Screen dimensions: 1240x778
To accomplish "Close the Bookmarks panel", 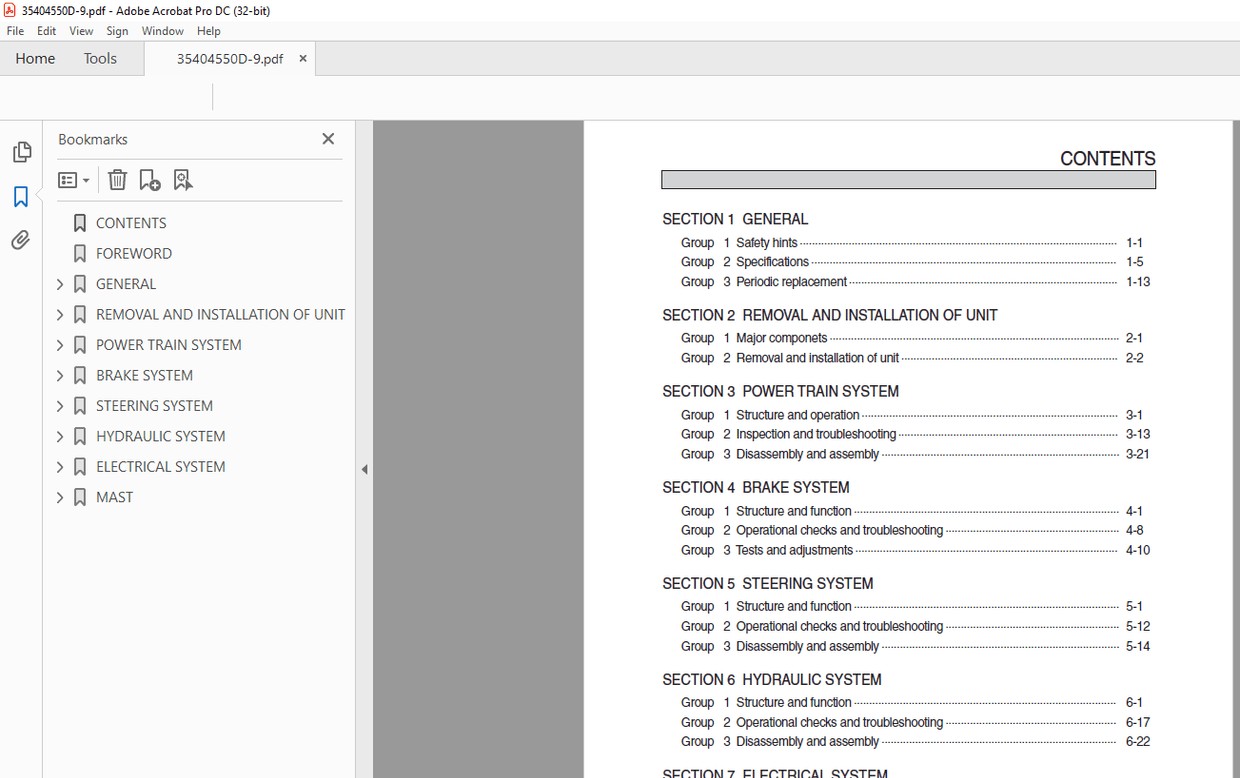I will coord(328,138).
